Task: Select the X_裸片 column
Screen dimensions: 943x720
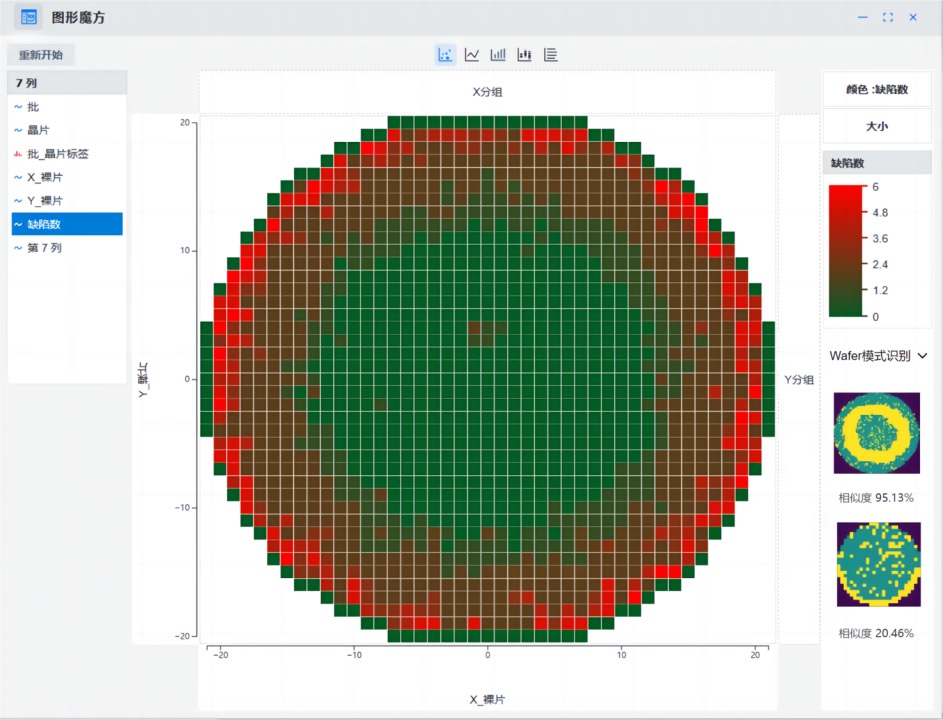Action: 67,177
